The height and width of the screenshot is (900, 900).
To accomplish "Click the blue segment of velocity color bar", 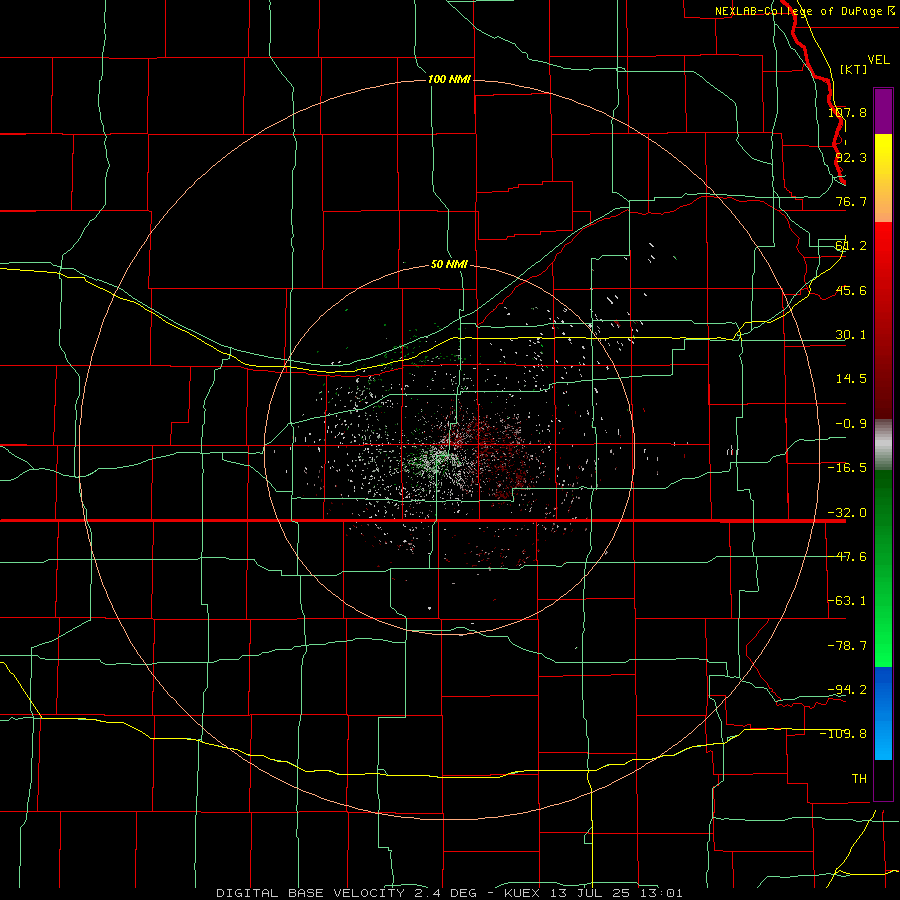I will coord(883,713).
